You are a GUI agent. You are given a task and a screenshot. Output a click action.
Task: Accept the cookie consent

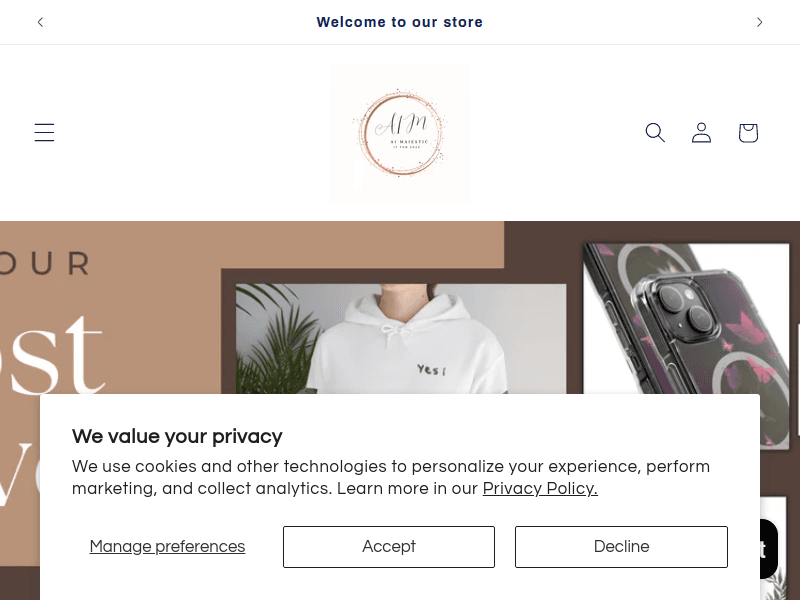tap(389, 547)
